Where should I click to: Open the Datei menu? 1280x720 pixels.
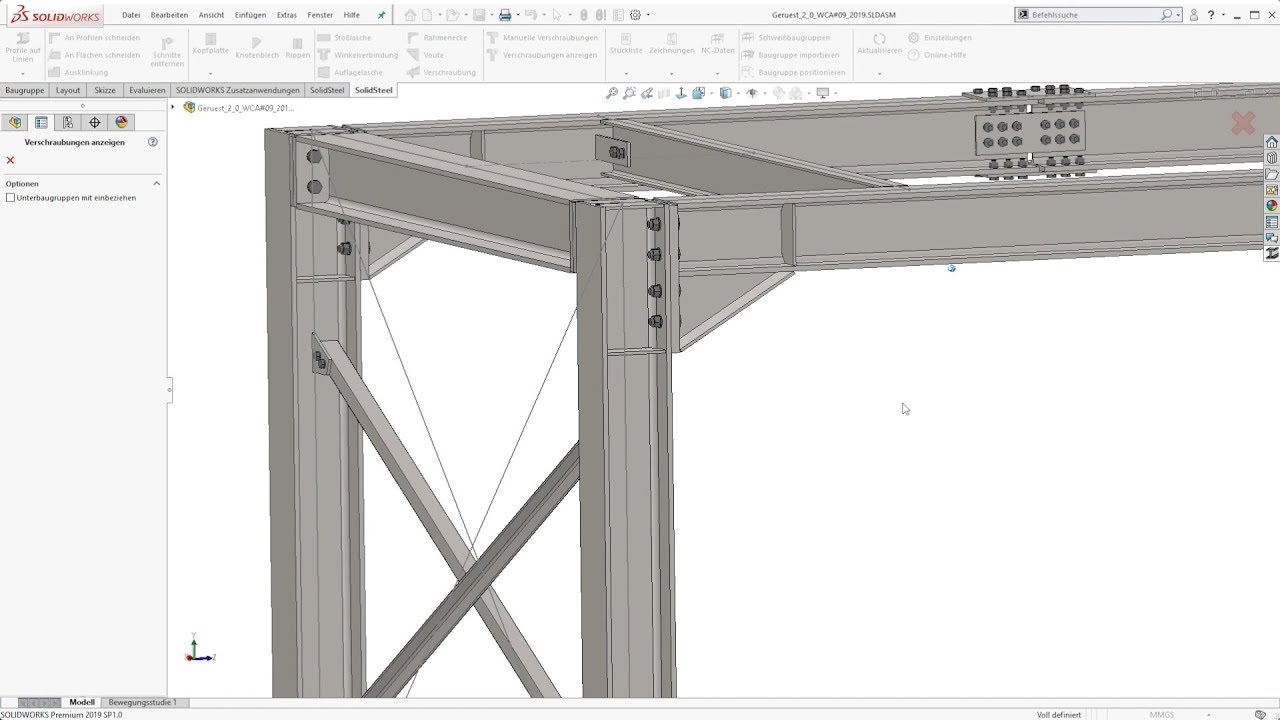pos(131,15)
